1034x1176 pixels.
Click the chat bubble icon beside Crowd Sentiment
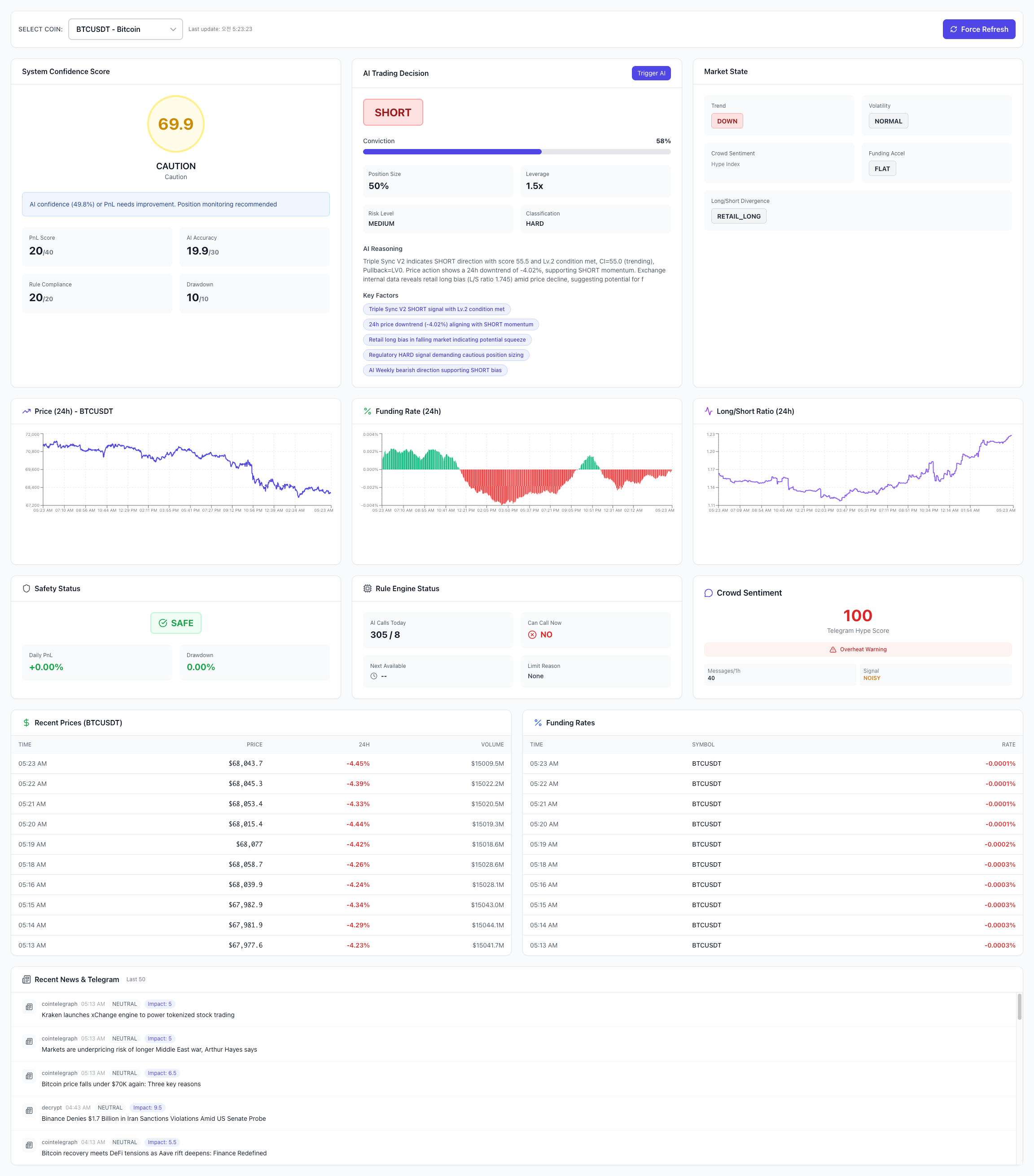coord(708,593)
